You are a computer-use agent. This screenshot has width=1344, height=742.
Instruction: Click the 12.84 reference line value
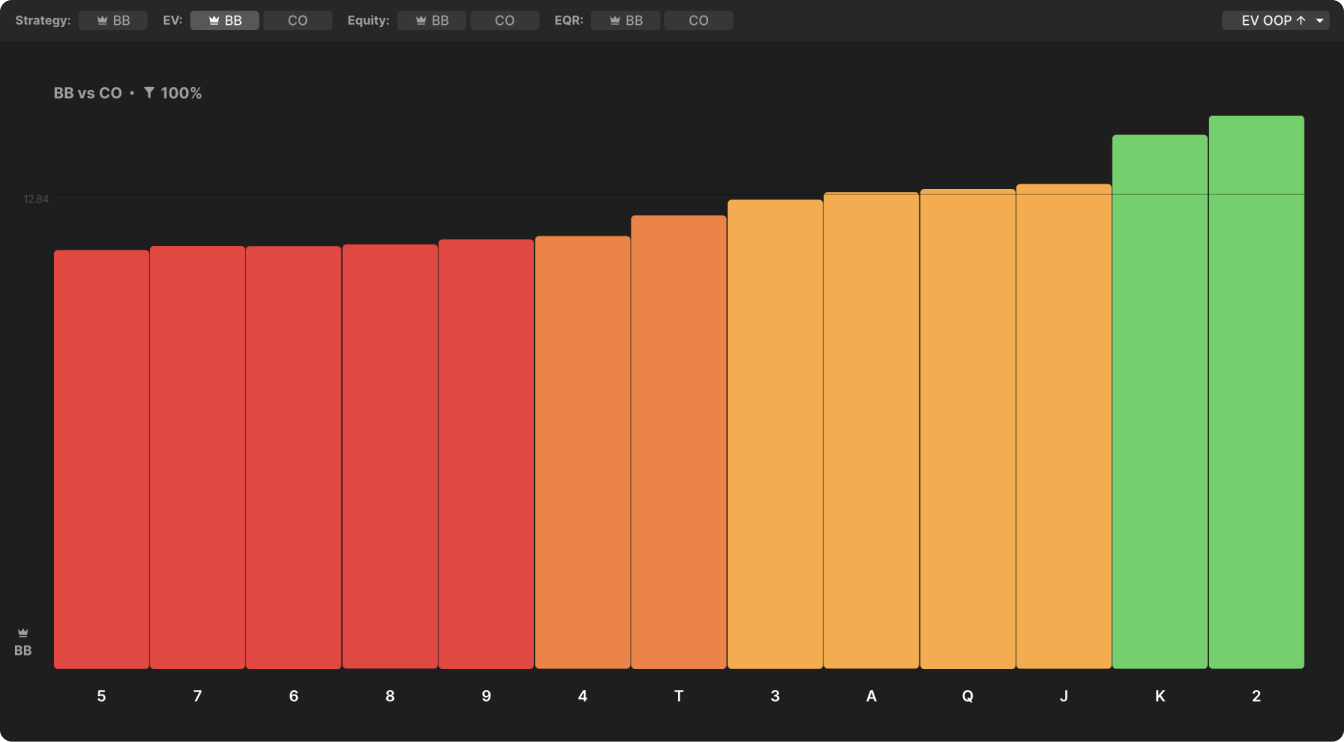click(x=36, y=199)
